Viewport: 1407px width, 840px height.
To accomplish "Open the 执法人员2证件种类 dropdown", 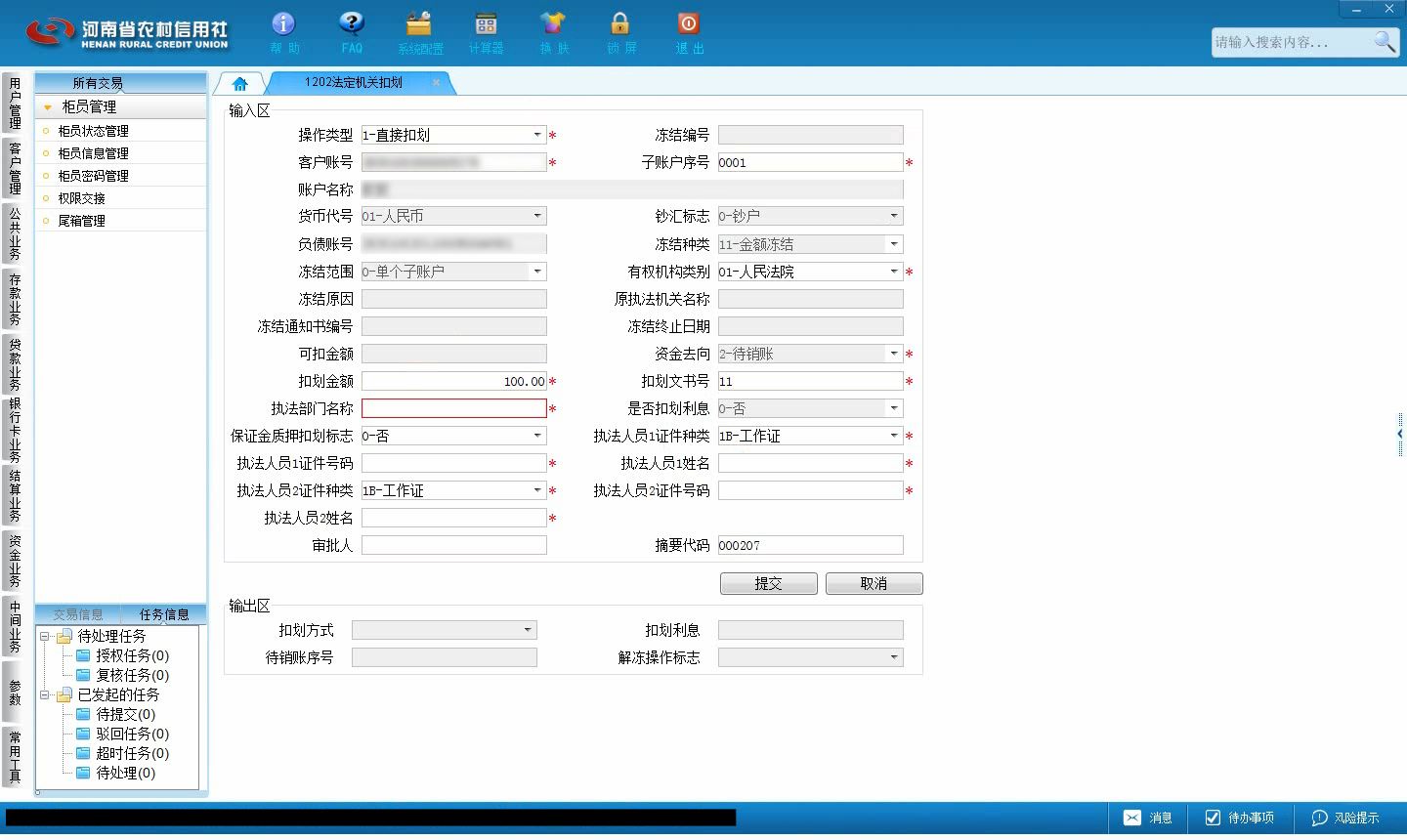I will coord(537,490).
